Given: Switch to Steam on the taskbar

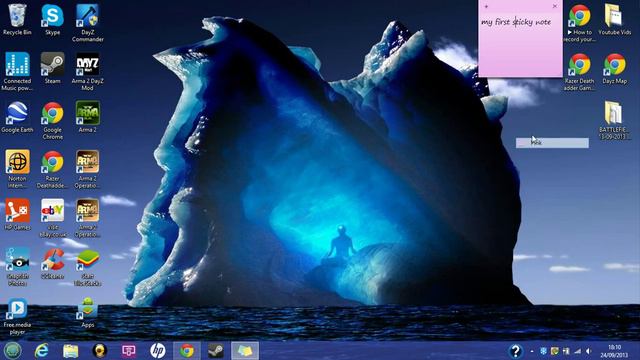Looking at the screenshot, I should [216, 351].
